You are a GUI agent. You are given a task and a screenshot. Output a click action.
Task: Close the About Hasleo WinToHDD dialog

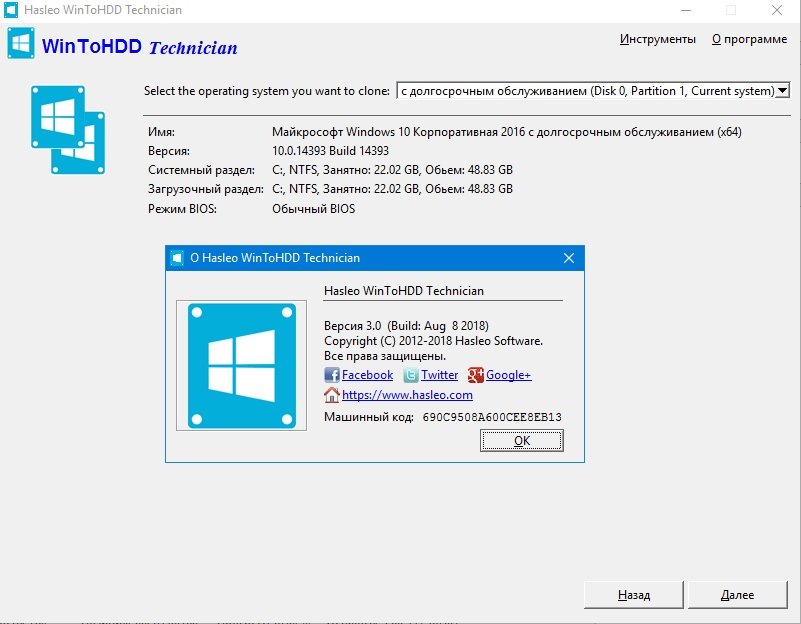tap(569, 258)
